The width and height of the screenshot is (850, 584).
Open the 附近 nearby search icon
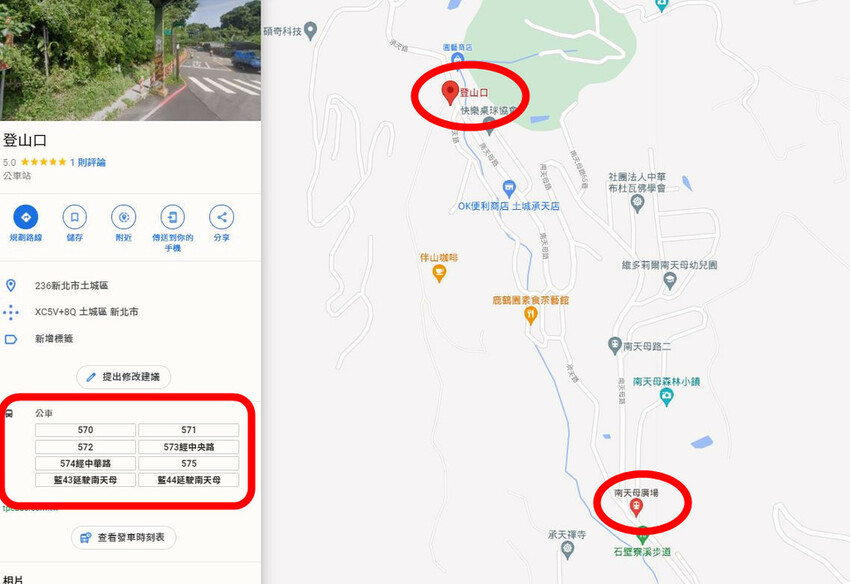tap(124, 217)
